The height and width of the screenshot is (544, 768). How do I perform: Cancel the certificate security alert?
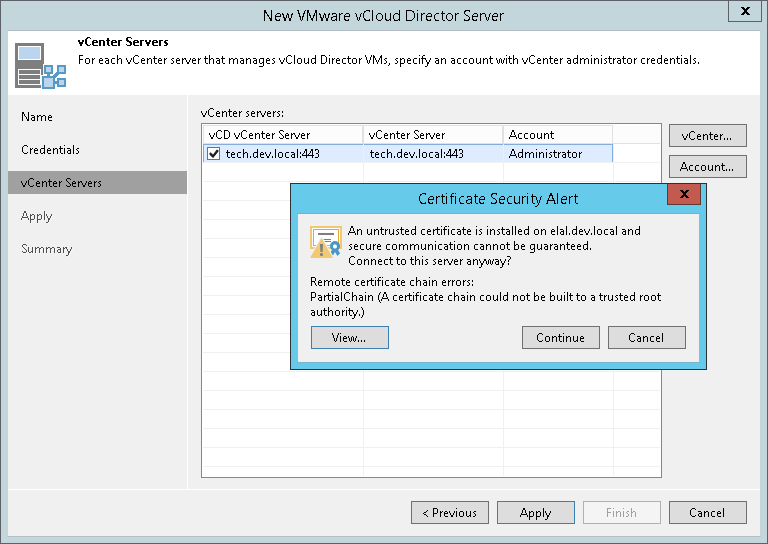[646, 337]
